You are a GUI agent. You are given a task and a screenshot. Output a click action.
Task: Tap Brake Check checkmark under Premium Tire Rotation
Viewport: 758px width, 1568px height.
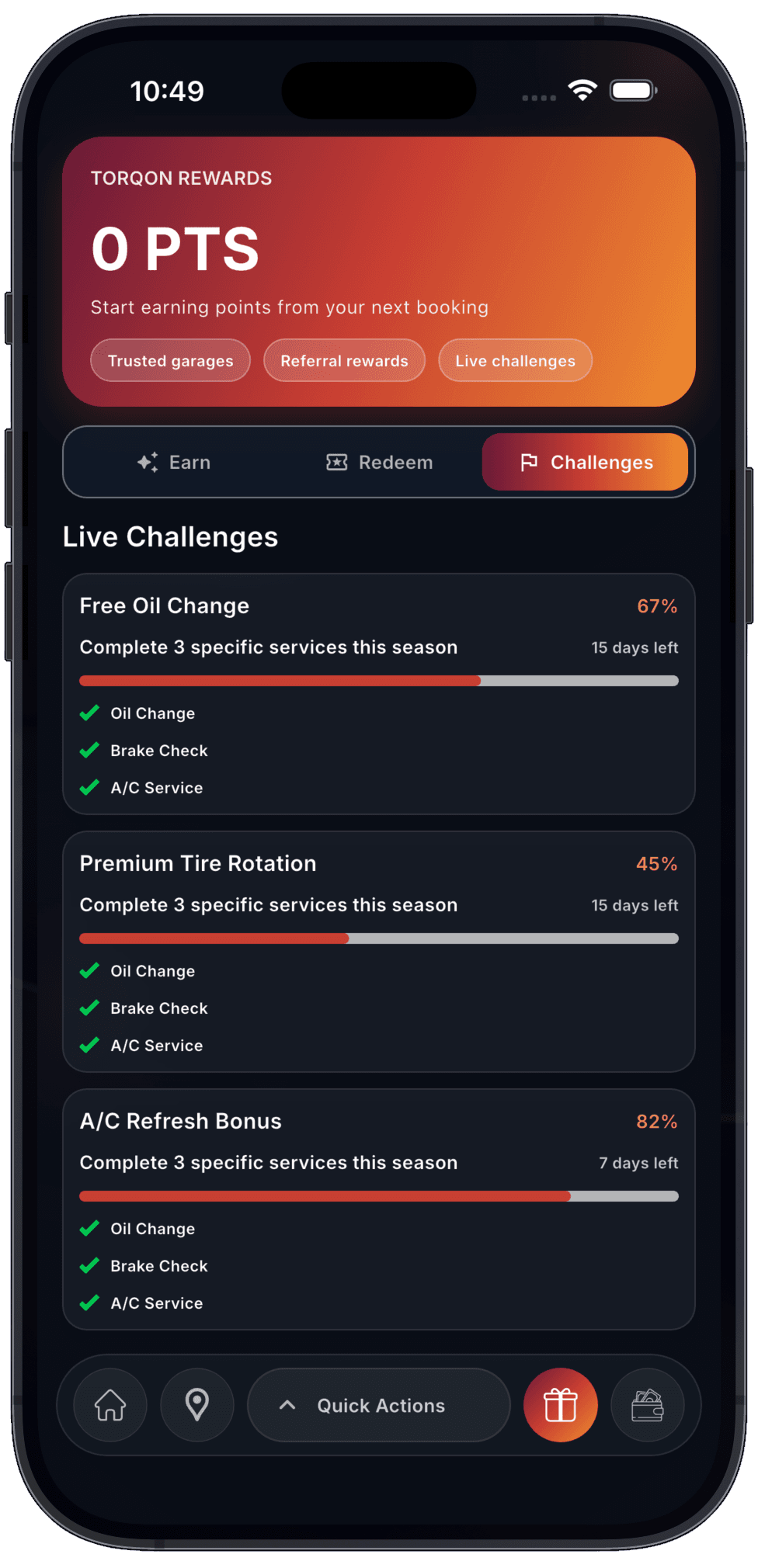[89, 1007]
